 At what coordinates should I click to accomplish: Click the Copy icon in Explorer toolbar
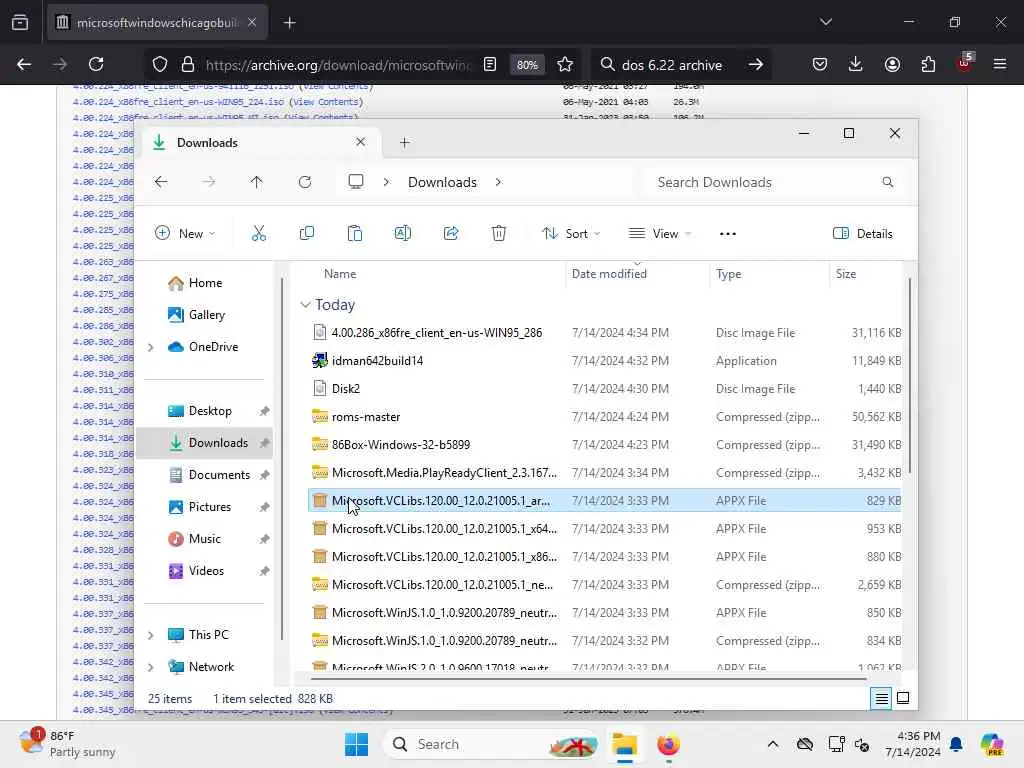point(306,233)
